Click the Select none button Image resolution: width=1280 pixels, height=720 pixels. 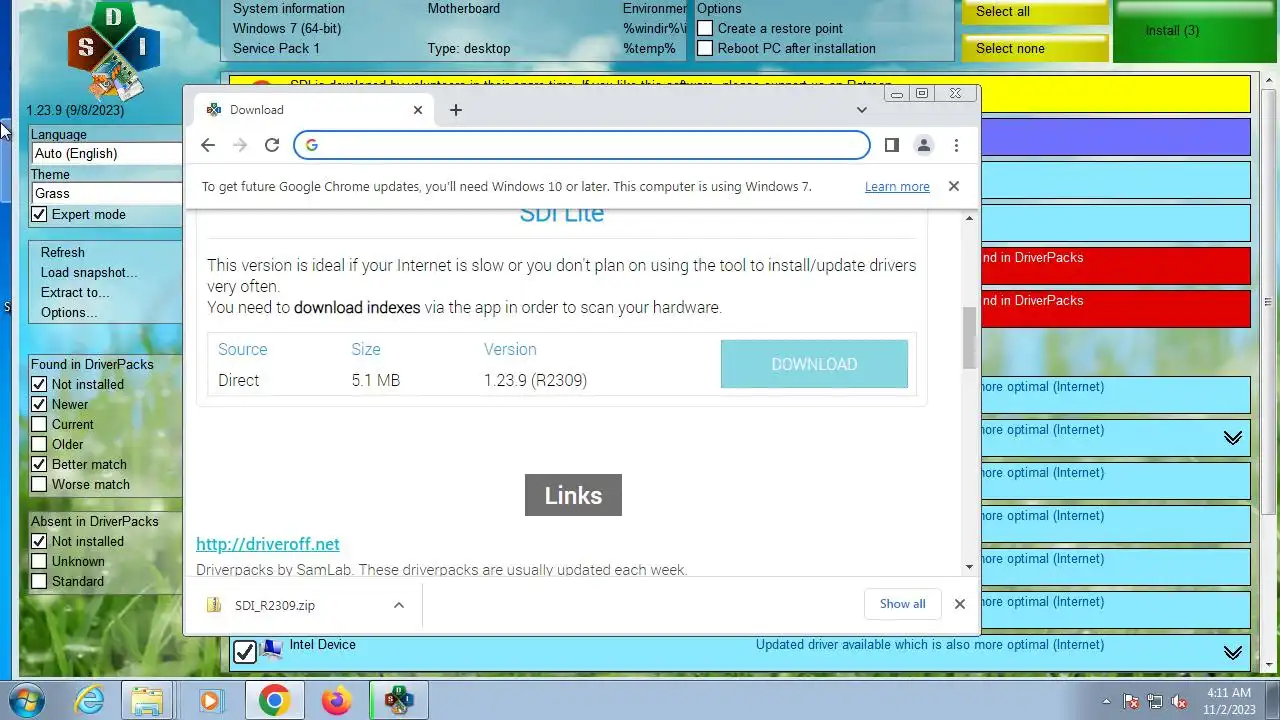coord(1035,48)
